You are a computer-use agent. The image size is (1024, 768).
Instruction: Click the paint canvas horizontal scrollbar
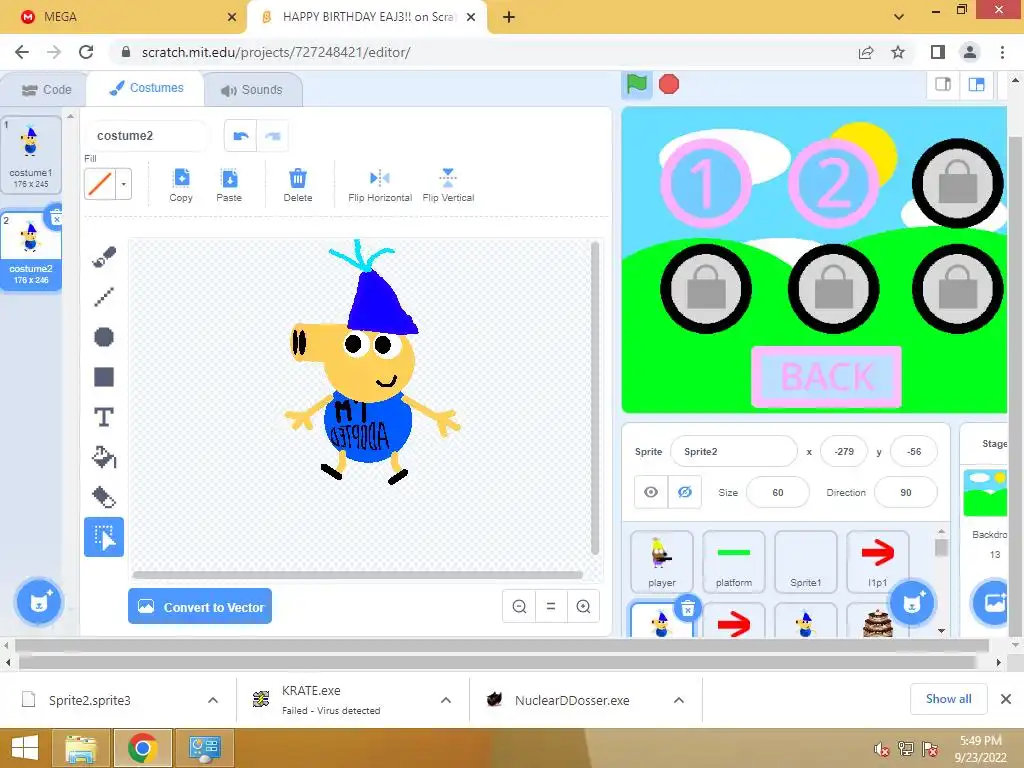point(357,575)
